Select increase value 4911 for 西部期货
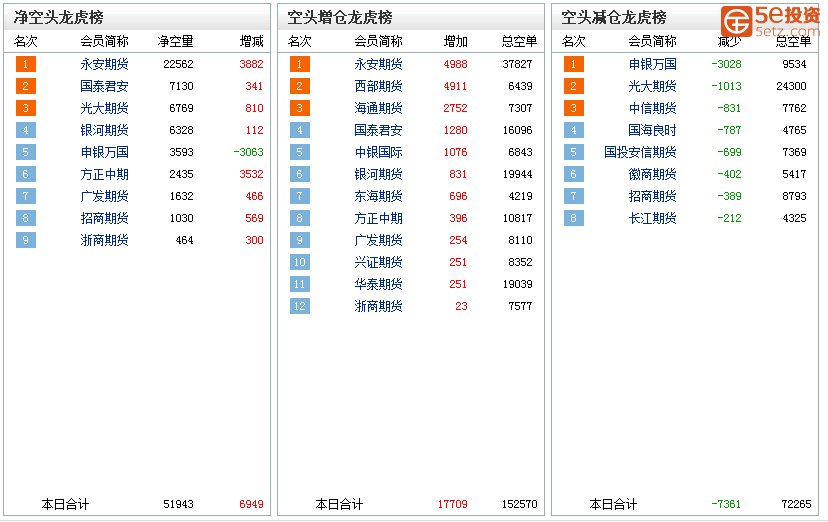828x522 pixels. pos(455,86)
